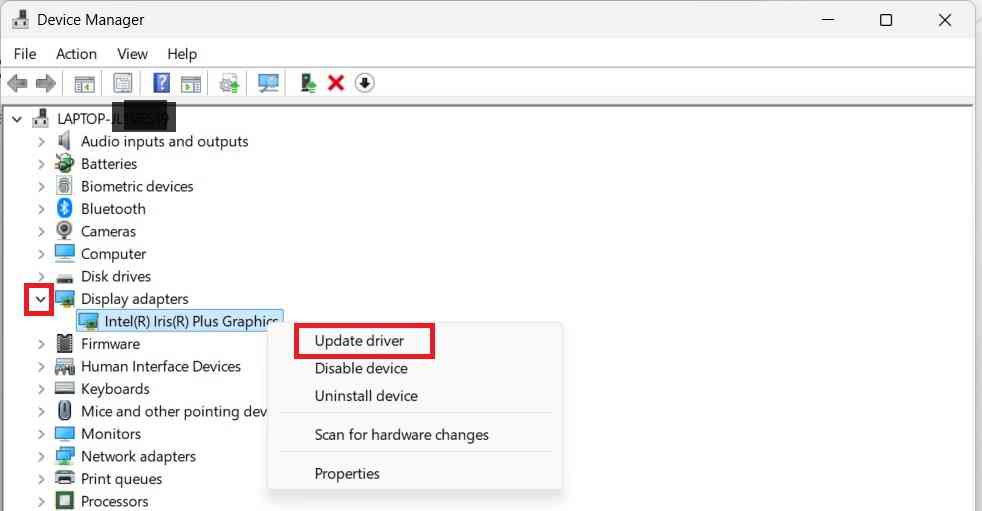Click the Disk drives icon

(x=65, y=277)
